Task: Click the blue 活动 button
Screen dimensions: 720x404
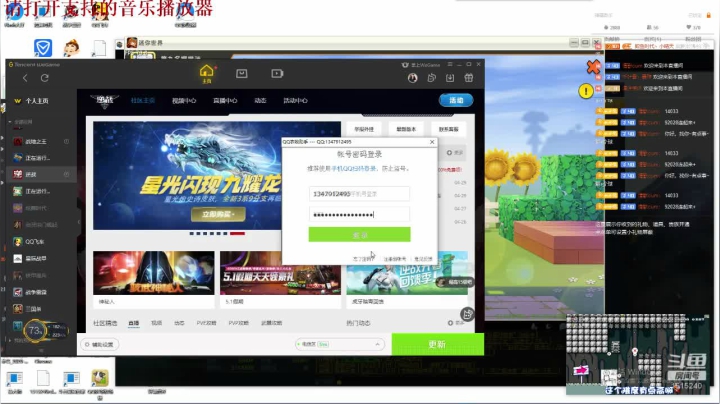Action: pos(456,100)
